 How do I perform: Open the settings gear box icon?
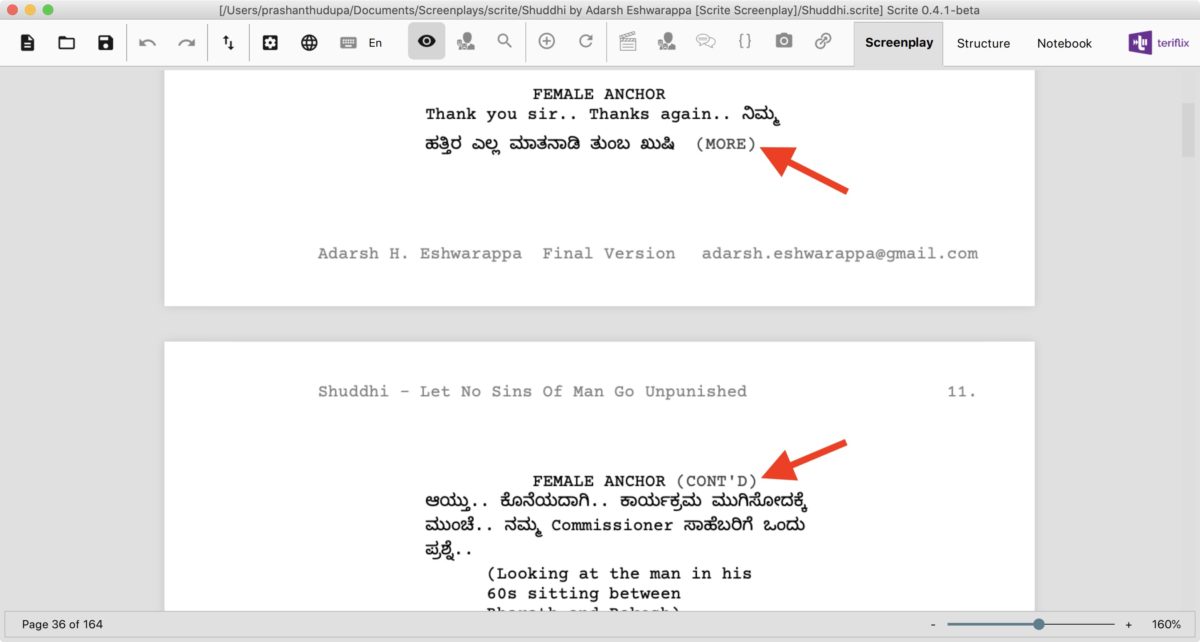(x=270, y=43)
